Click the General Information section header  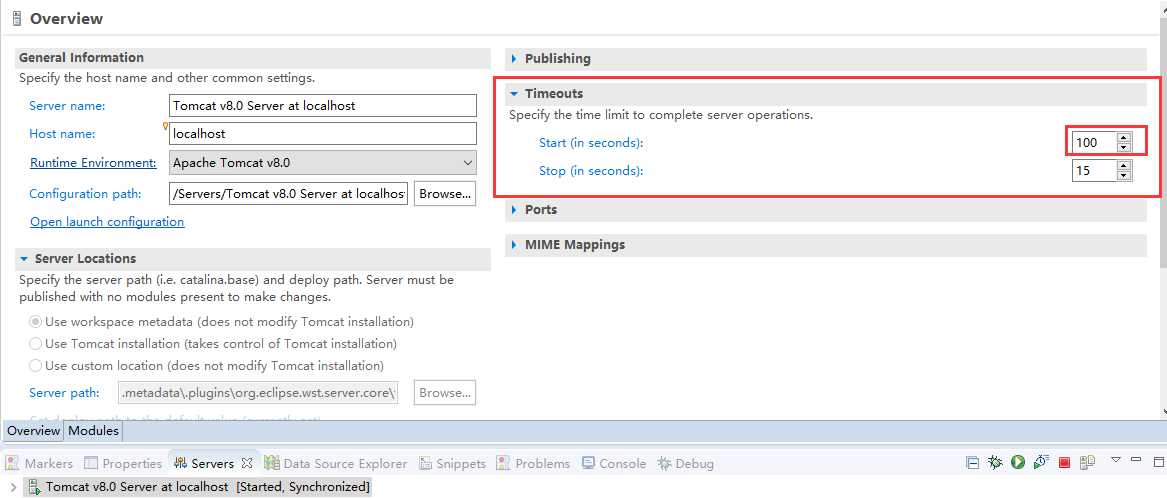252,58
